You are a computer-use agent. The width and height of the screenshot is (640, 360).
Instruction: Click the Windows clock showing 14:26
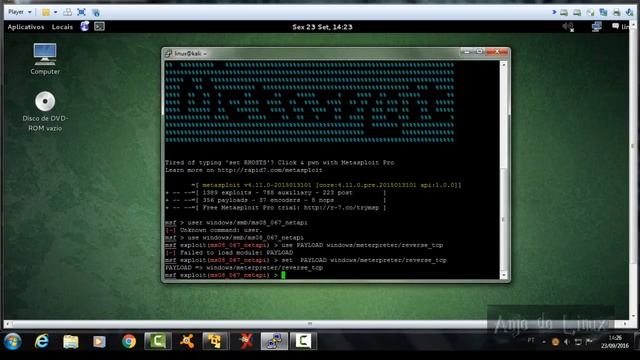[615, 342]
